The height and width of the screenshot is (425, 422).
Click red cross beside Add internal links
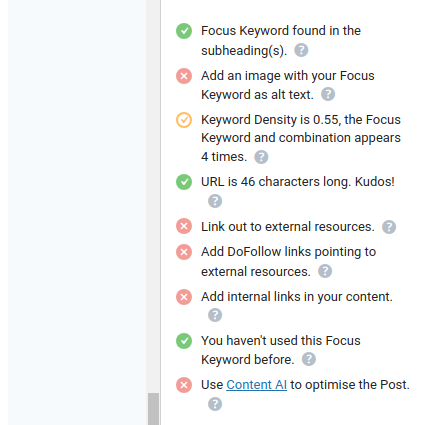tap(184, 297)
